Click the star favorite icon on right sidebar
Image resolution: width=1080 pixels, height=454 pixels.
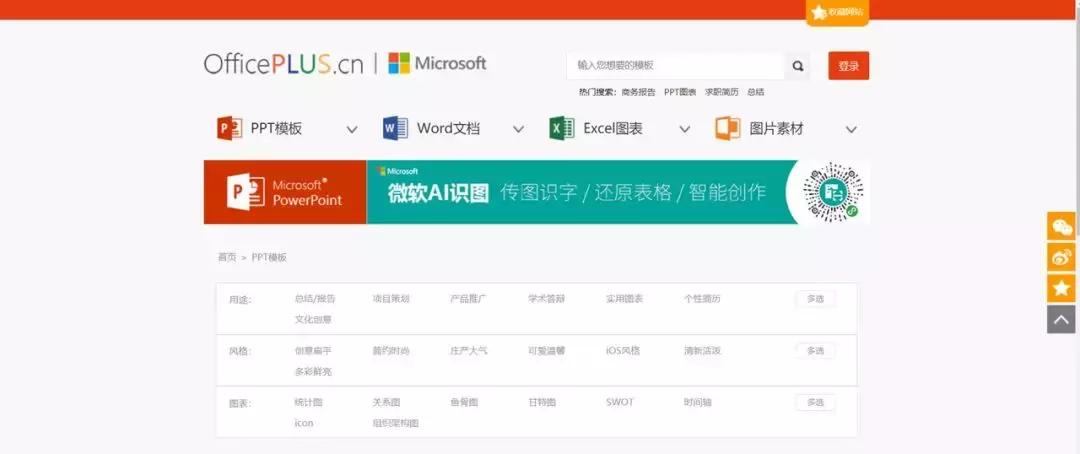1061,288
